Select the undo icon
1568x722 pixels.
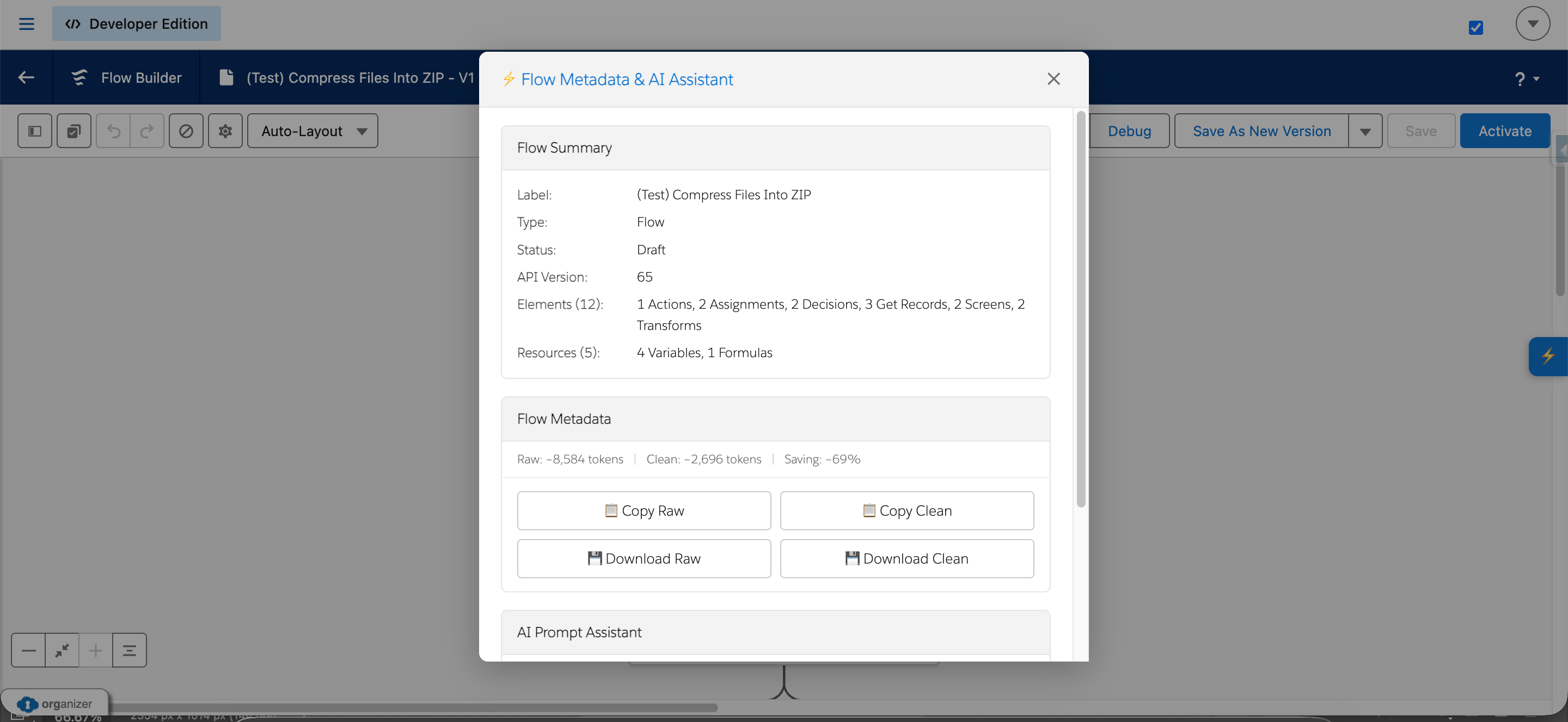tap(113, 130)
